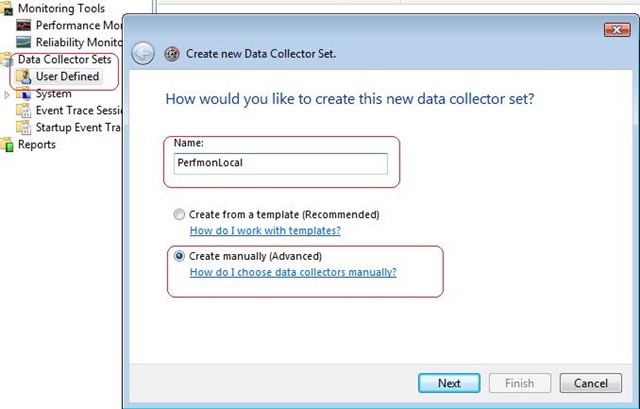Image resolution: width=640 pixels, height=409 pixels.
Task: Select Create from a template option
Action: pyautogui.click(x=180, y=214)
